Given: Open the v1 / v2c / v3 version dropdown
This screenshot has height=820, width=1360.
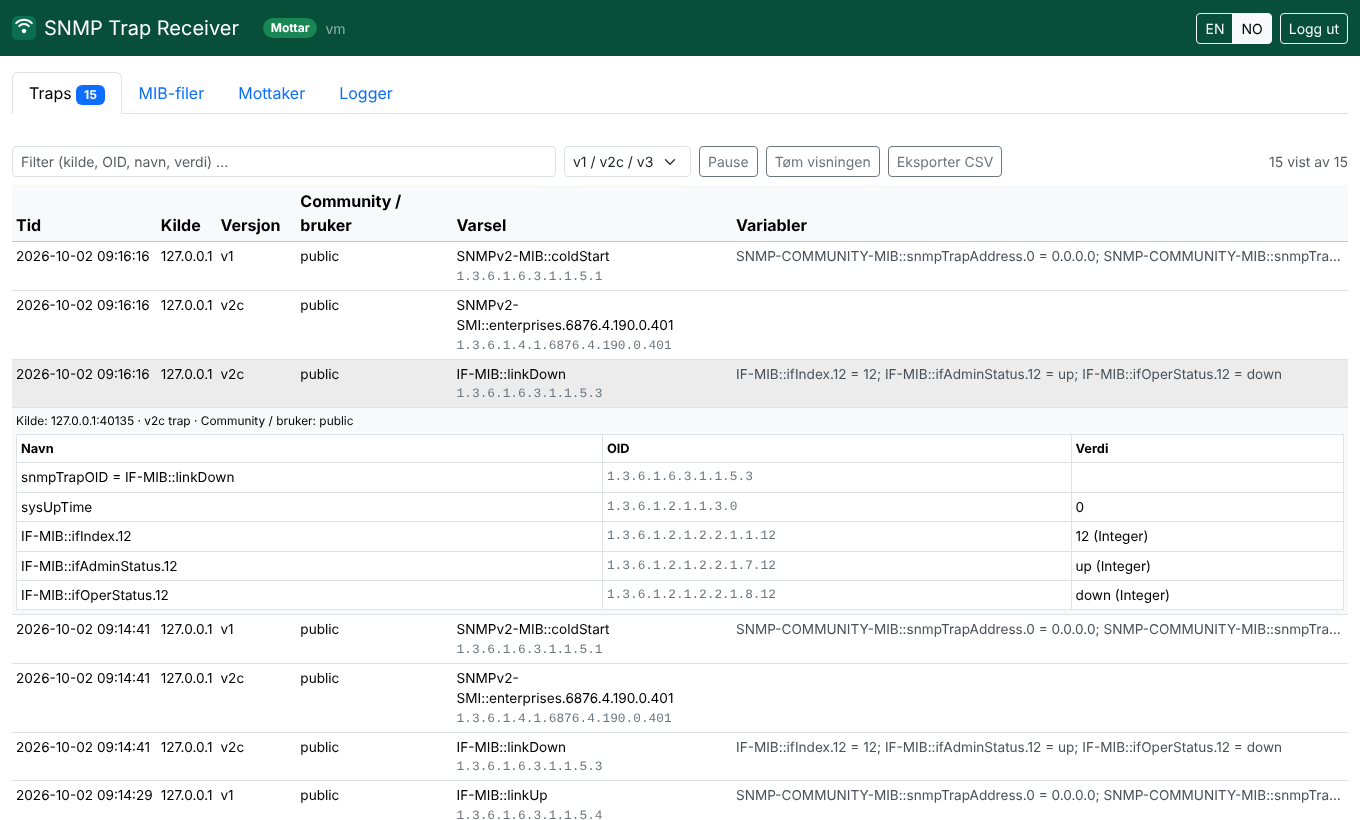Looking at the screenshot, I should click(627, 162).
